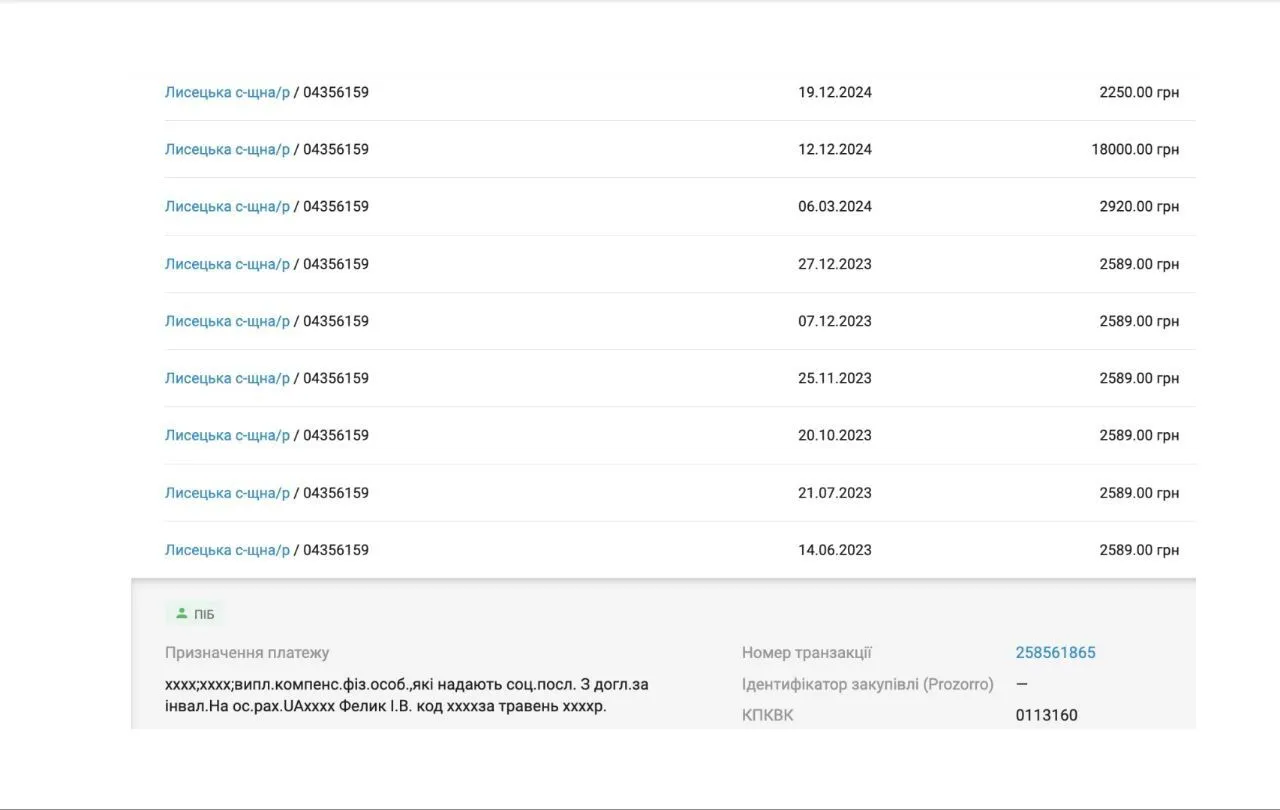Open Лисецька с-щна/р link dated 21.07.2023
Screen dimensions: 1280x810
click(227, 493)
